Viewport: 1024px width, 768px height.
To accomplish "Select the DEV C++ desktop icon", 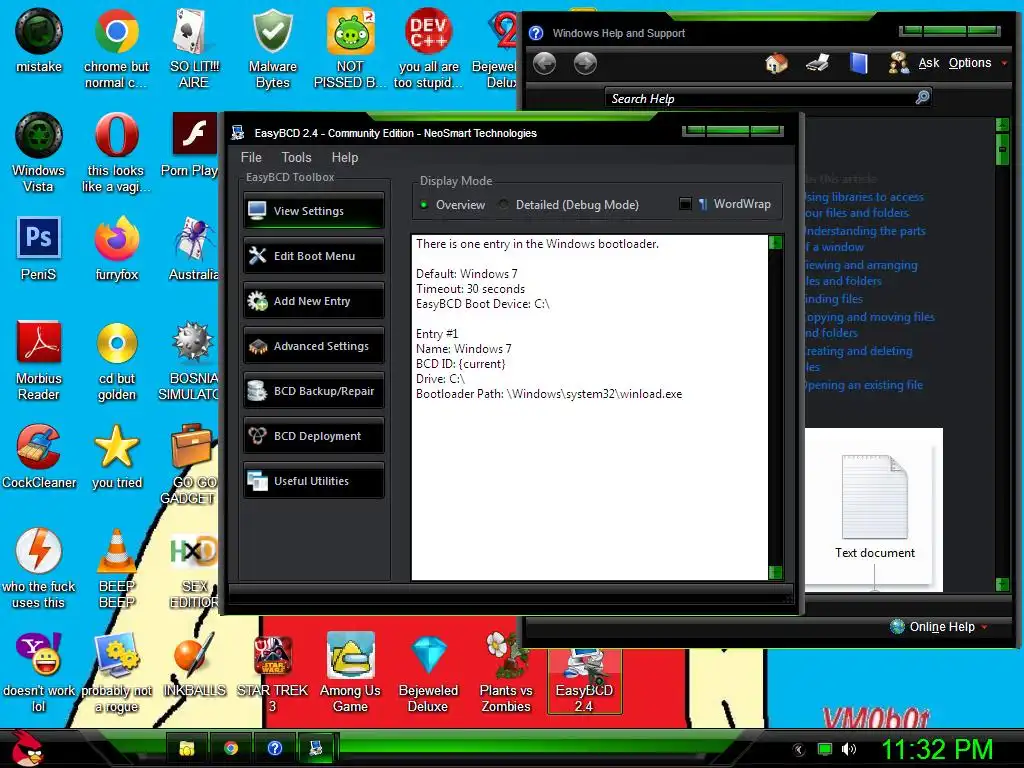I will click(428, 50).
